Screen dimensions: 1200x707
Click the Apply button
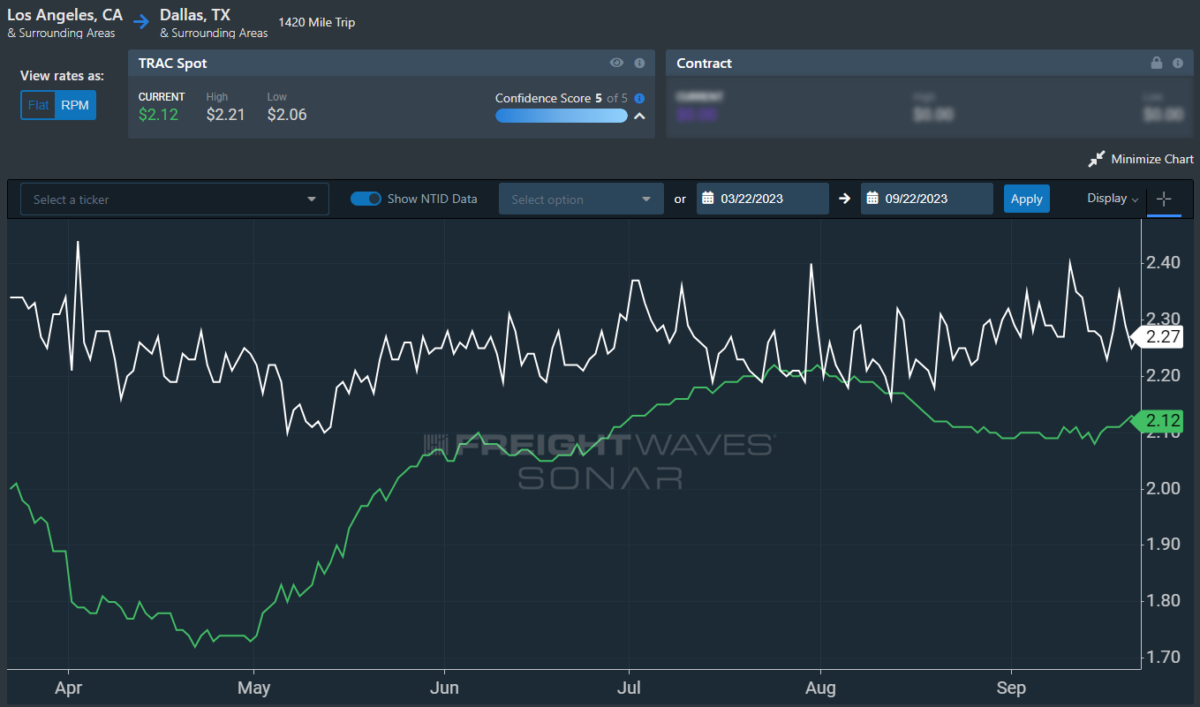click(x=1027, y=199)
